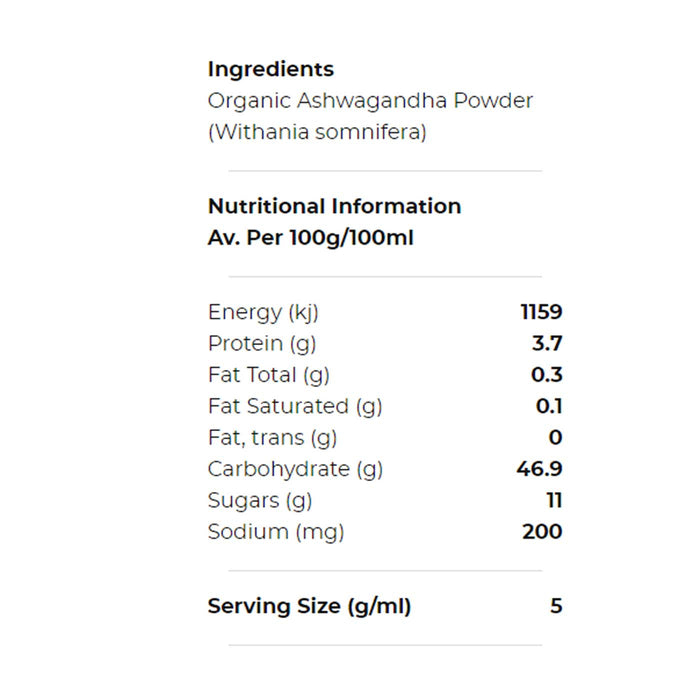Image resolution: width=700 pixels, height=700 pixels.
Task: Click the Fat Saturated (g) label
Action: (295, 406)
